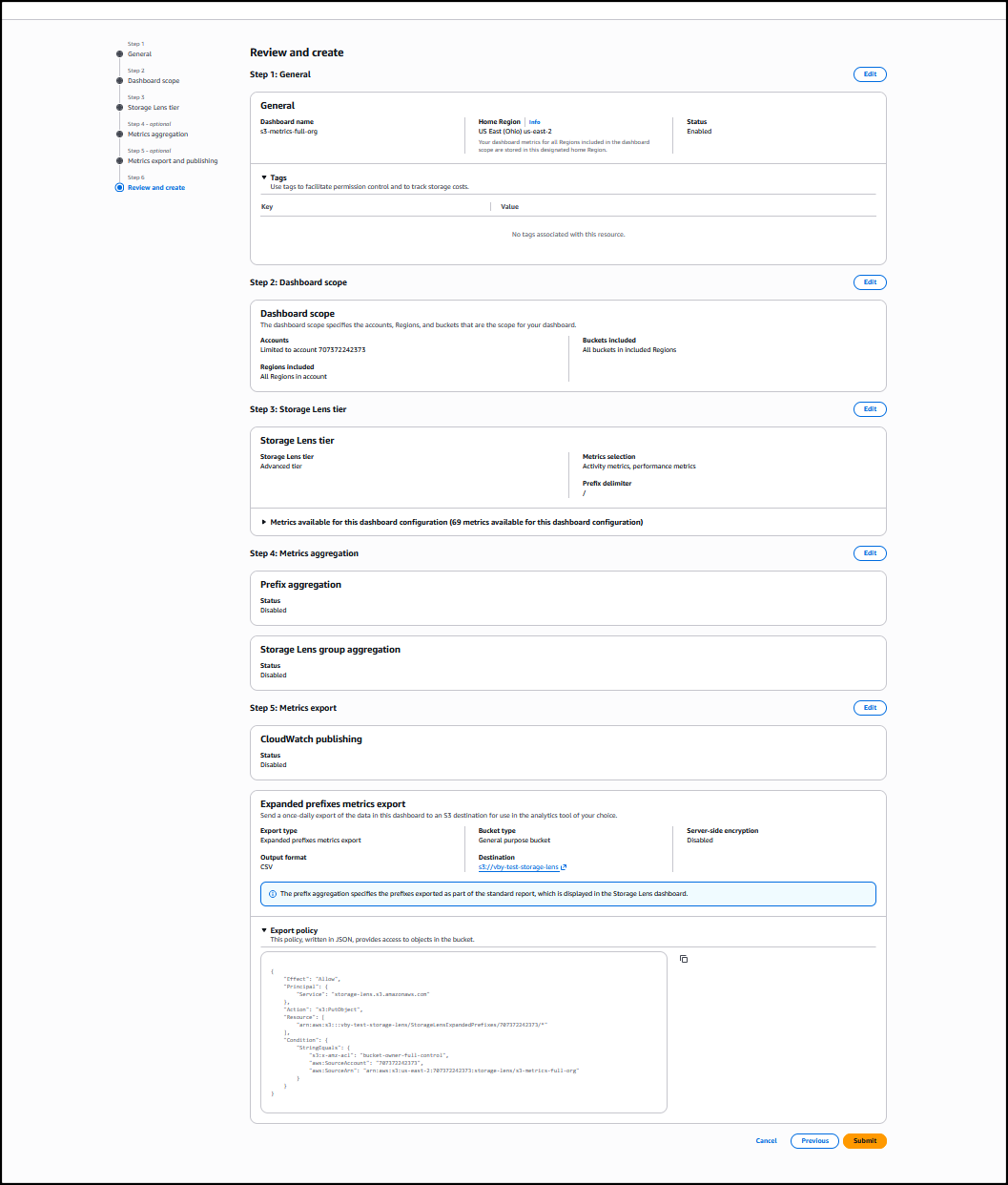Expand metrics available for this dashboard configuration
This screenshot has height=1185, width=1008.
pyautogui.click(x=265, y=522)
